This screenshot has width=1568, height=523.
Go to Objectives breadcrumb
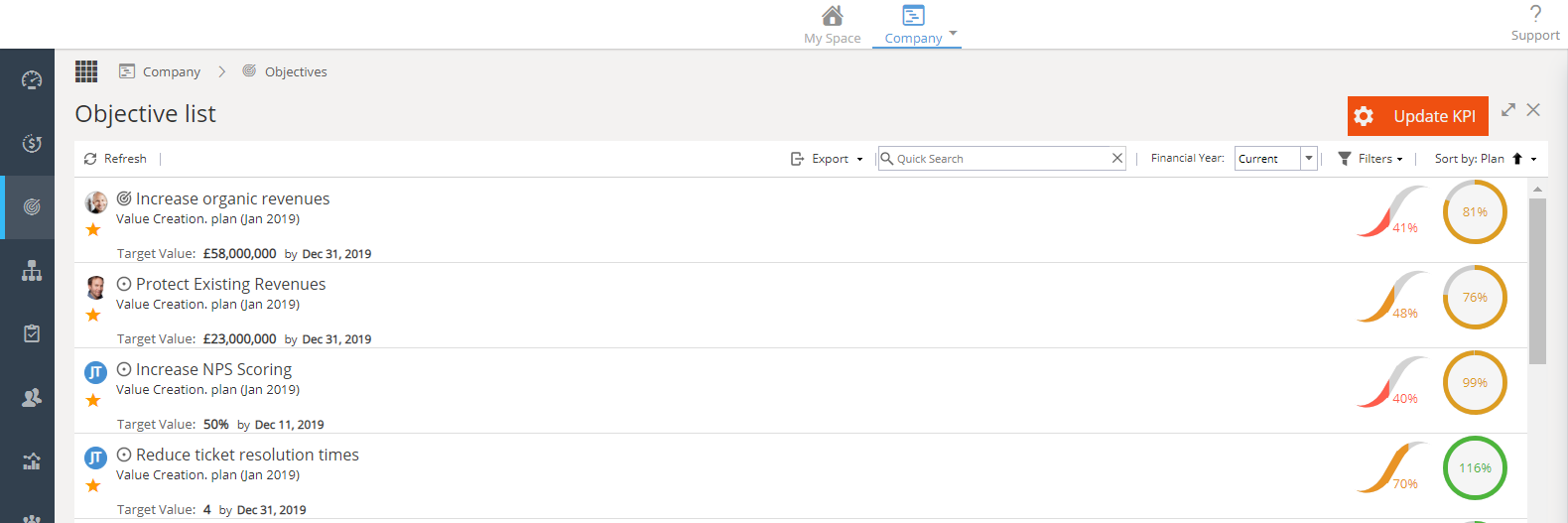tap(285, 71)
